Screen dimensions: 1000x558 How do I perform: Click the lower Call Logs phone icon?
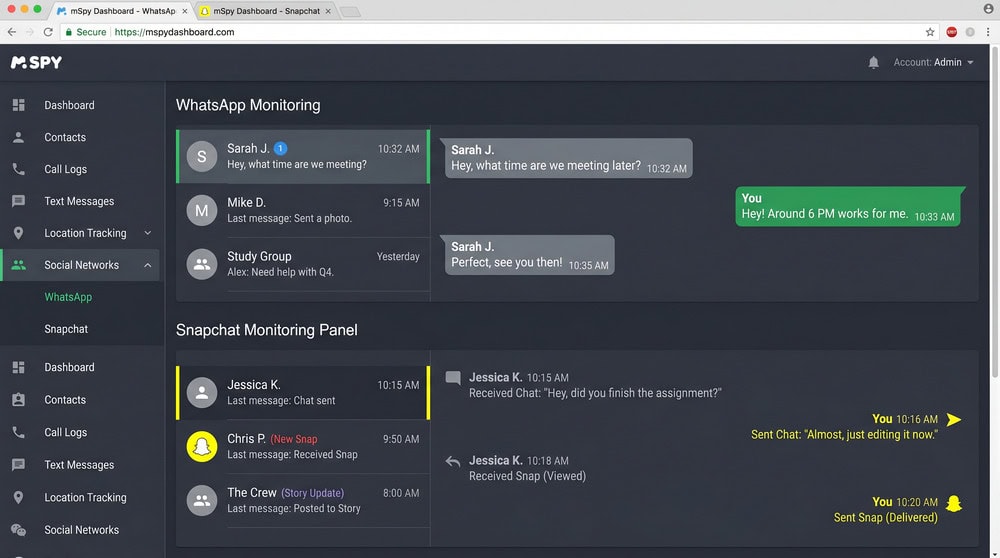pos(18,432)
